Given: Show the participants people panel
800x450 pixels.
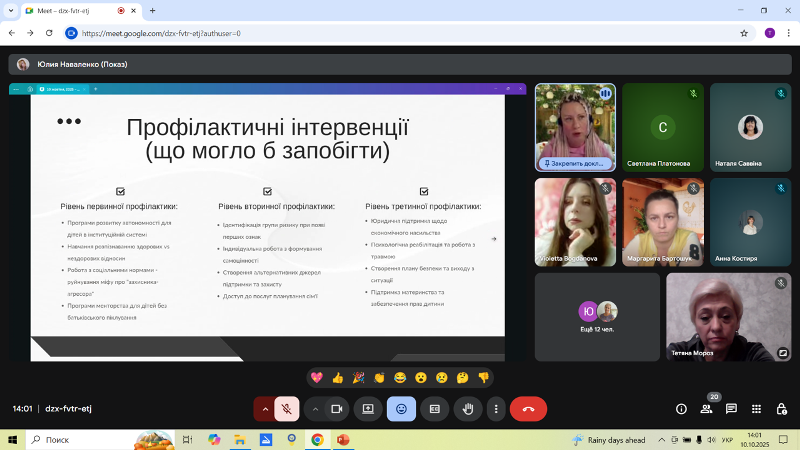Looking at the screenshot, I should (706, 409).
